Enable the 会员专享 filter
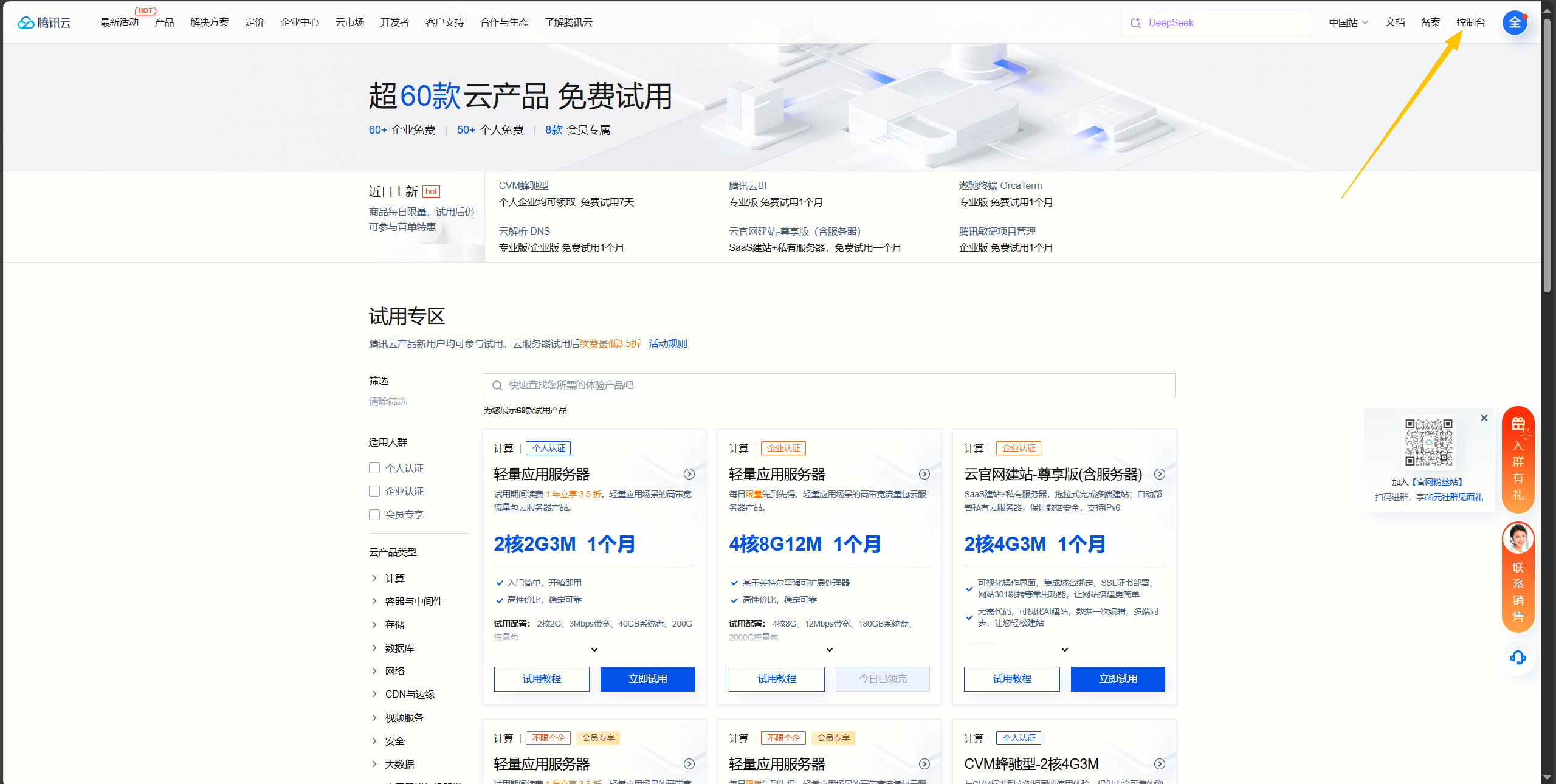1556x784 pixels. (374, 514)
